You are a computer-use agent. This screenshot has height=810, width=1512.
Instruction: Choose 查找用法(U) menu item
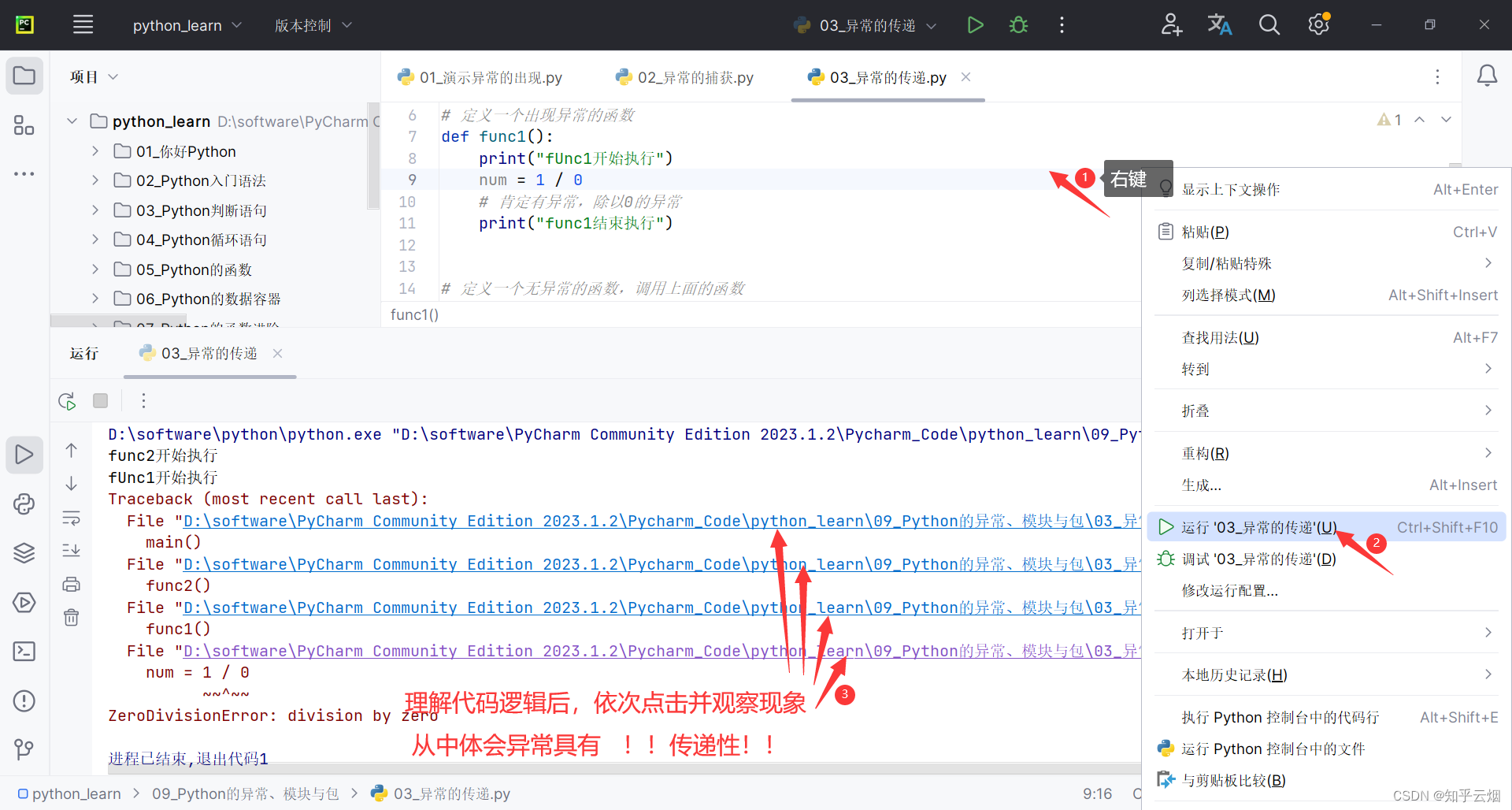coord(1327,337)
